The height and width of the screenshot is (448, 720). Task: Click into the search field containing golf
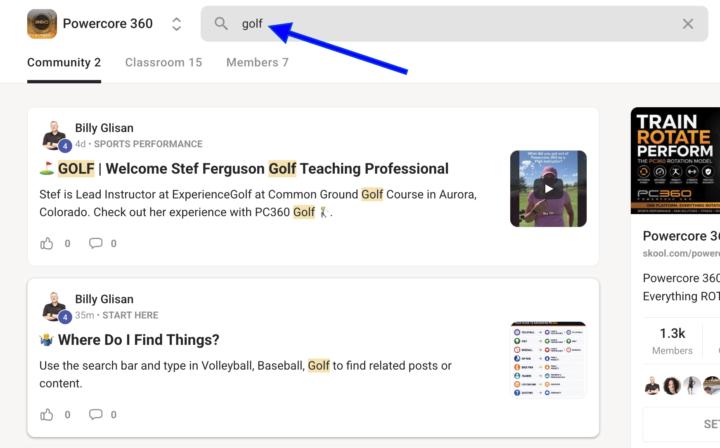pos(454,24)
